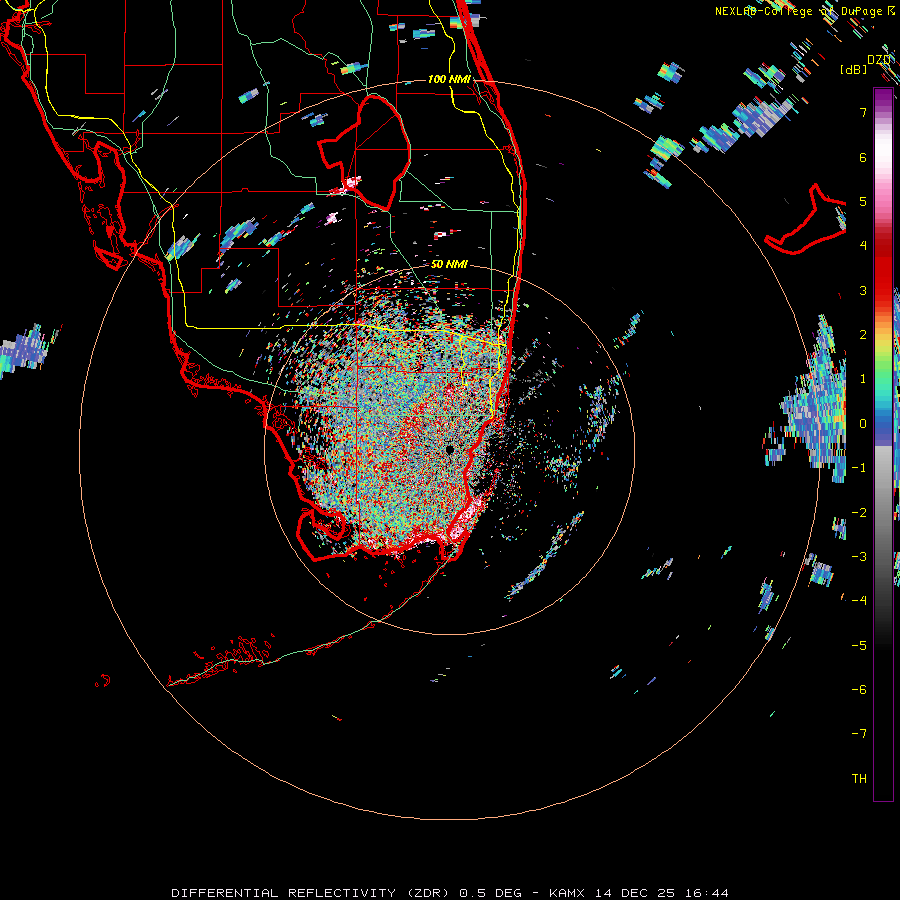Select the 5 value on the scale
Screen dimensions: 900x900
[863, 201]
